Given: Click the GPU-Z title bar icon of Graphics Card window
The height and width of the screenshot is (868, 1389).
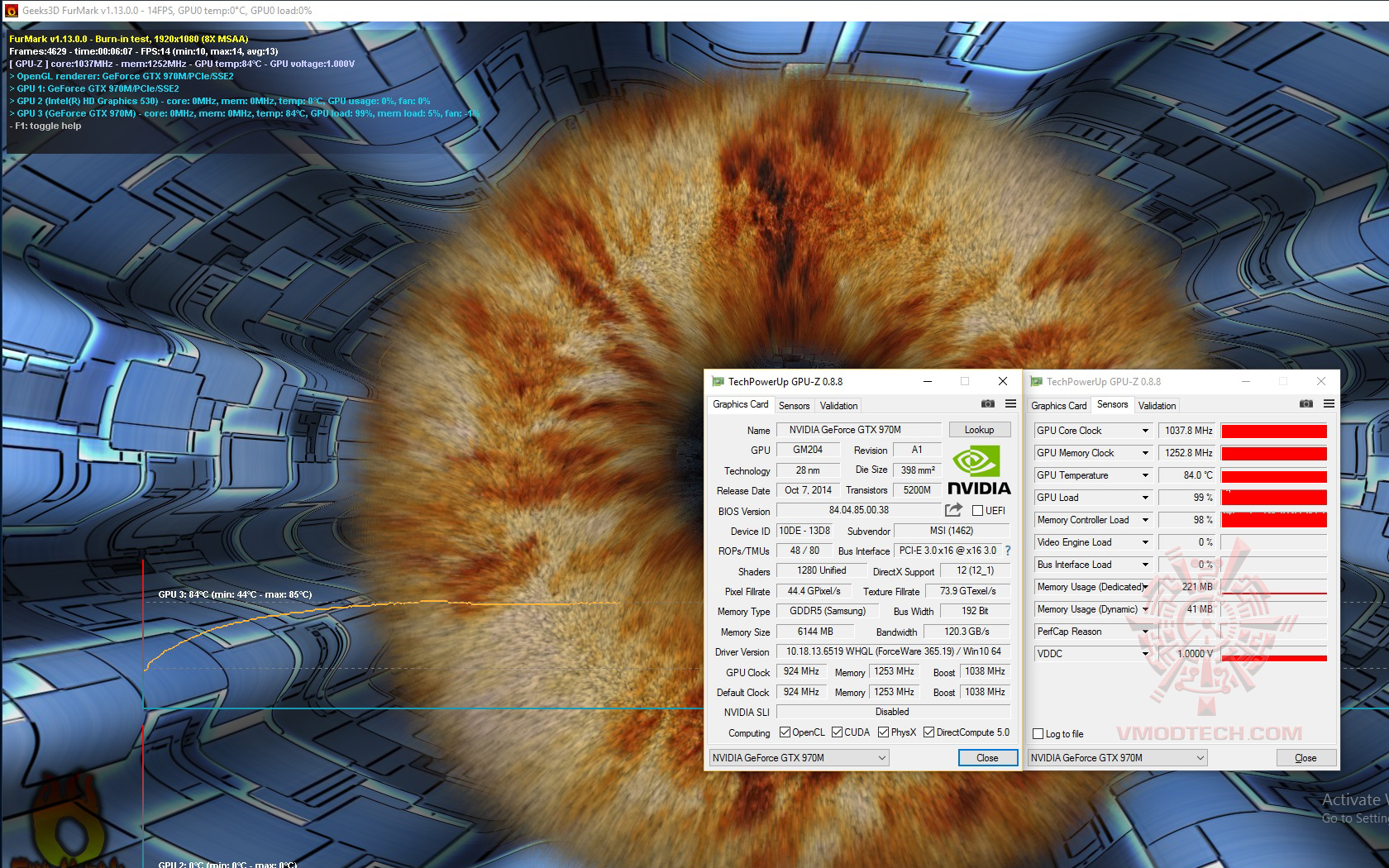Looking at the screenshot, I should [718, 381].
